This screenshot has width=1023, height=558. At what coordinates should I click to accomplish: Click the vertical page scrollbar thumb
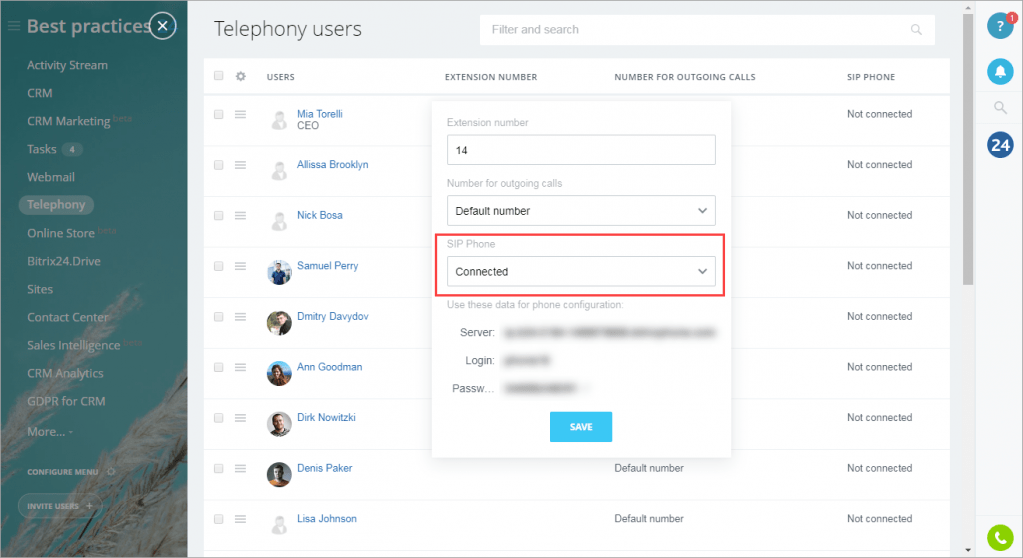pos(968,150)
